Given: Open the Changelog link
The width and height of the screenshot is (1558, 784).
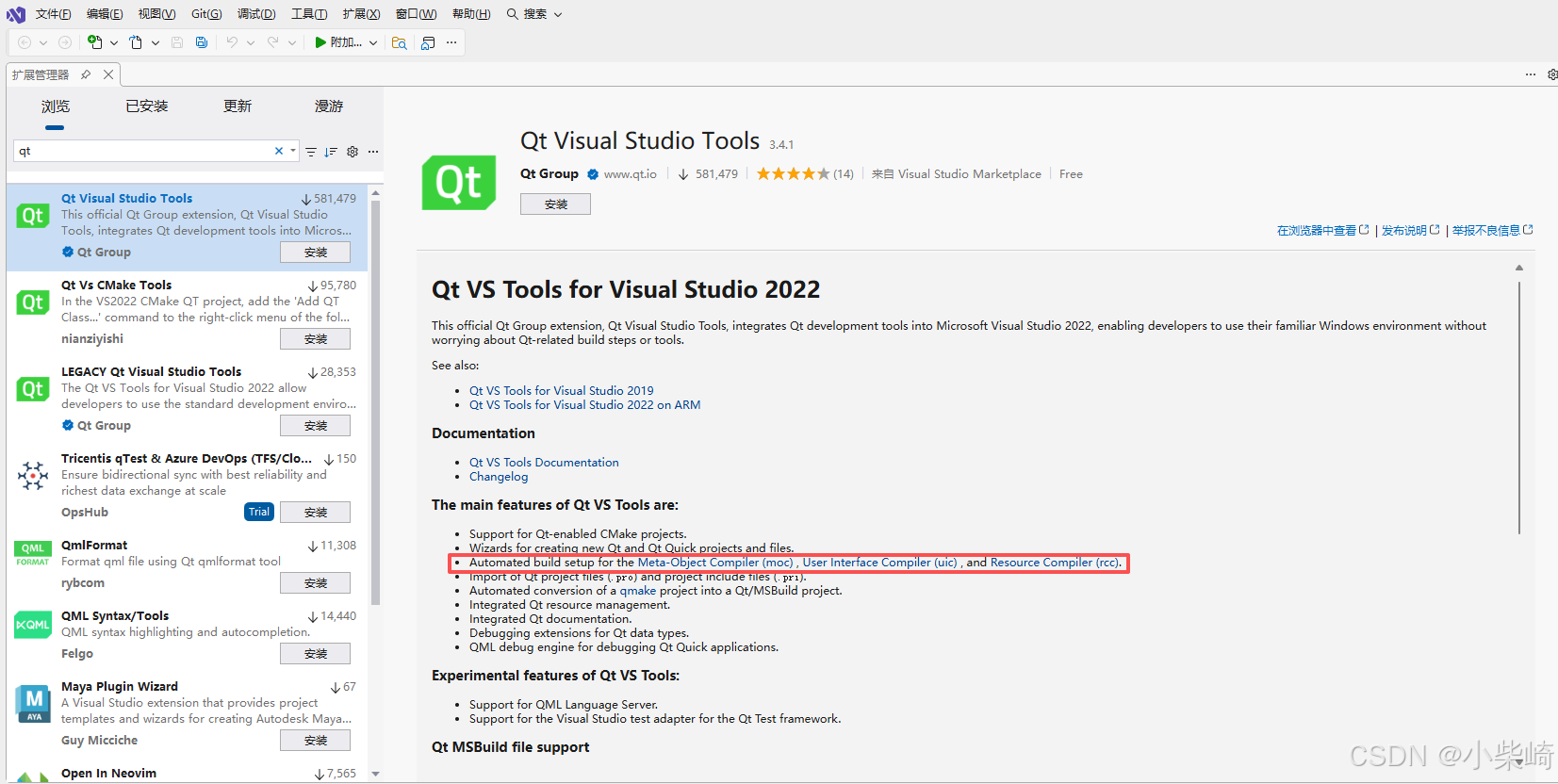Looking at the screenshot, I should tap(499, 477).
